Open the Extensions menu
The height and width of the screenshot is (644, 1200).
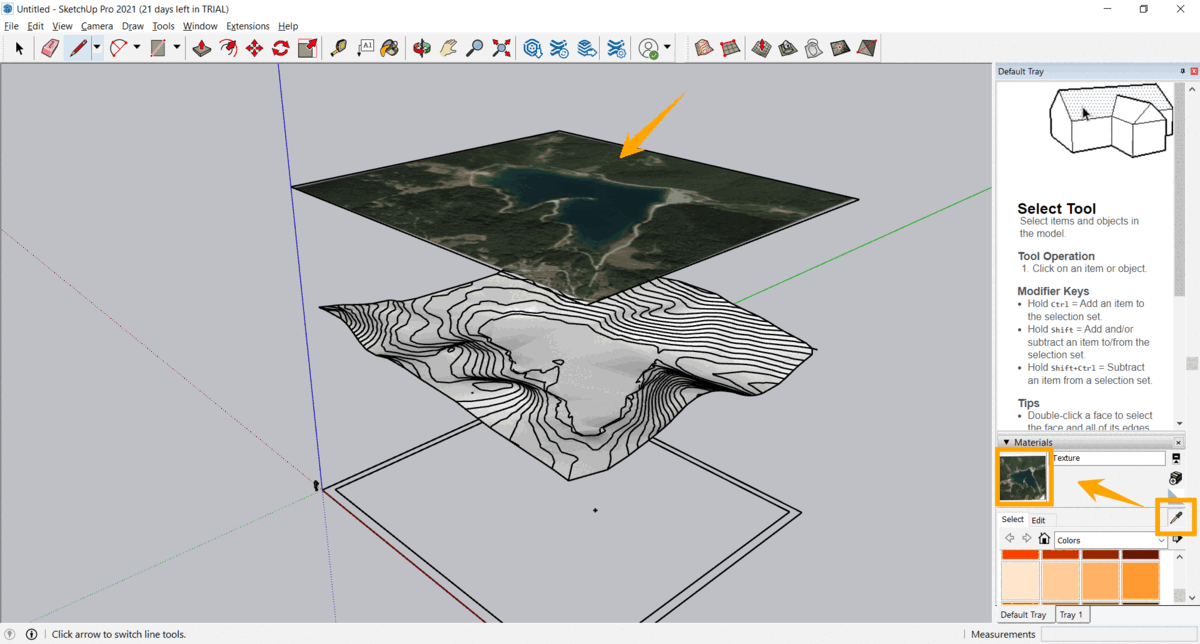[x=247, y=26]
